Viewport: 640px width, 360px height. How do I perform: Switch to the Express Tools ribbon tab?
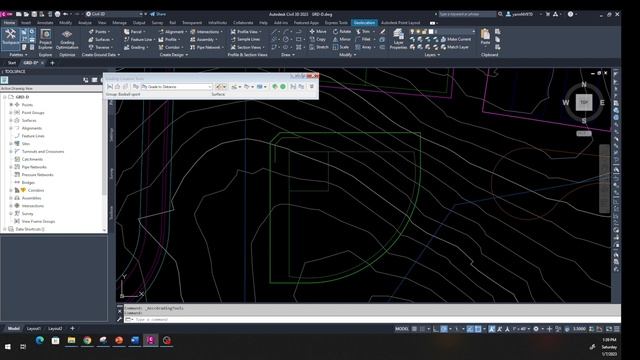pyautogui.click(x=336, y=22)
